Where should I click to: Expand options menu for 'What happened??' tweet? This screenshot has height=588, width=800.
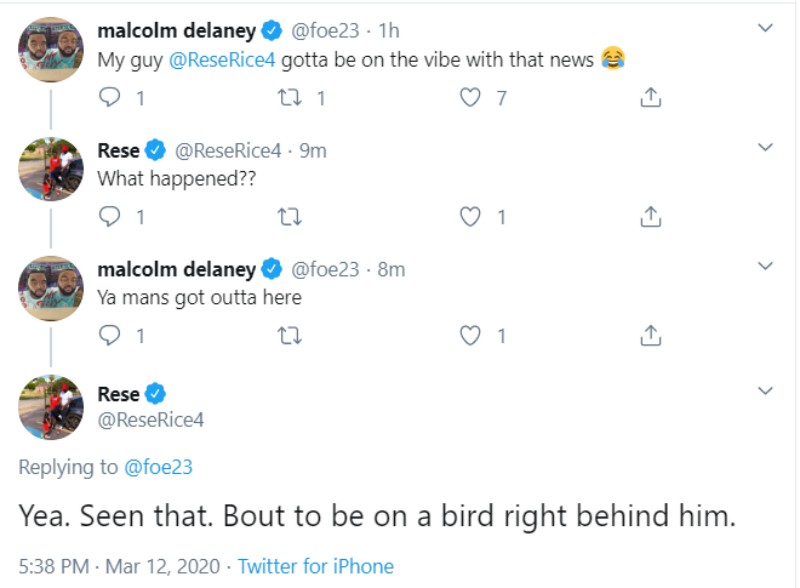(x=765, y=148)
